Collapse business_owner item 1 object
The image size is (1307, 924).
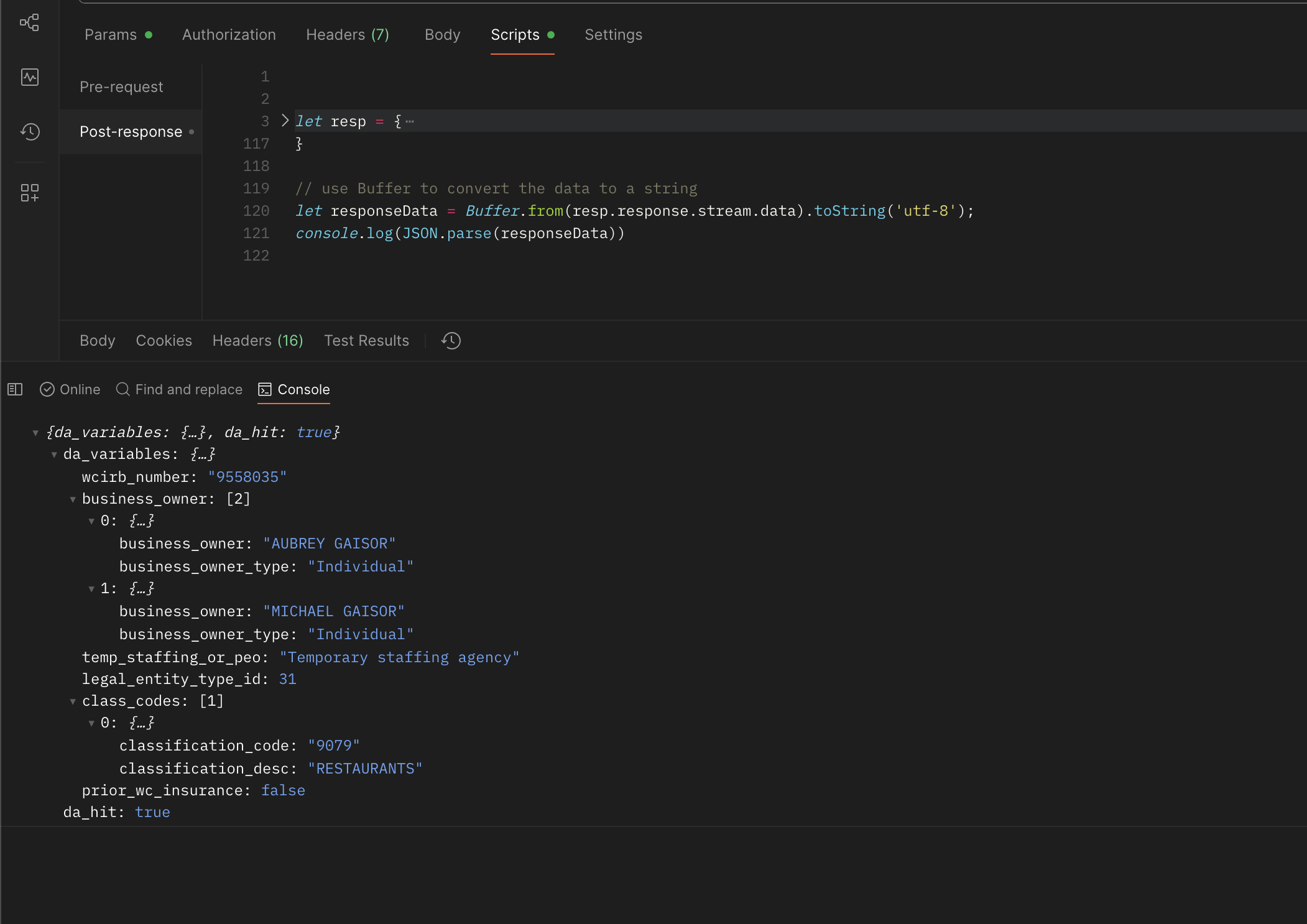click(91, 589)
